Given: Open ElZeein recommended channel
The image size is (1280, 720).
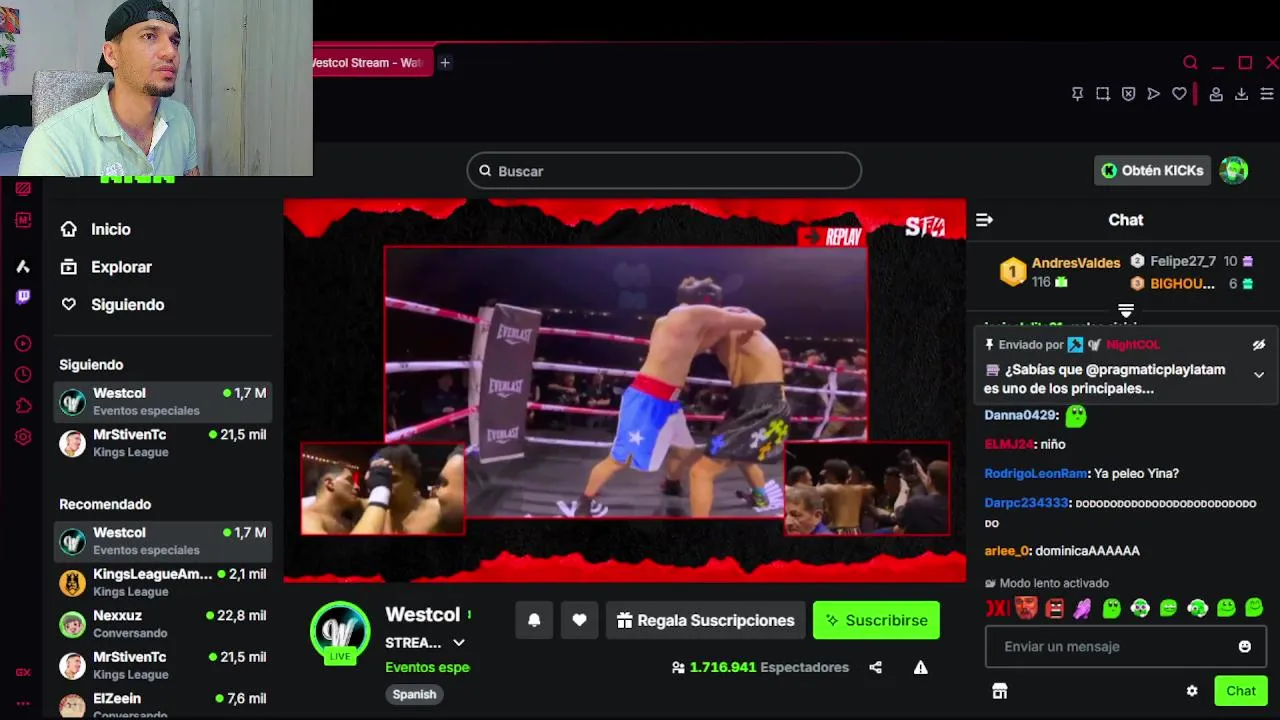Looking at the screenshot, I should coord(163,705).
